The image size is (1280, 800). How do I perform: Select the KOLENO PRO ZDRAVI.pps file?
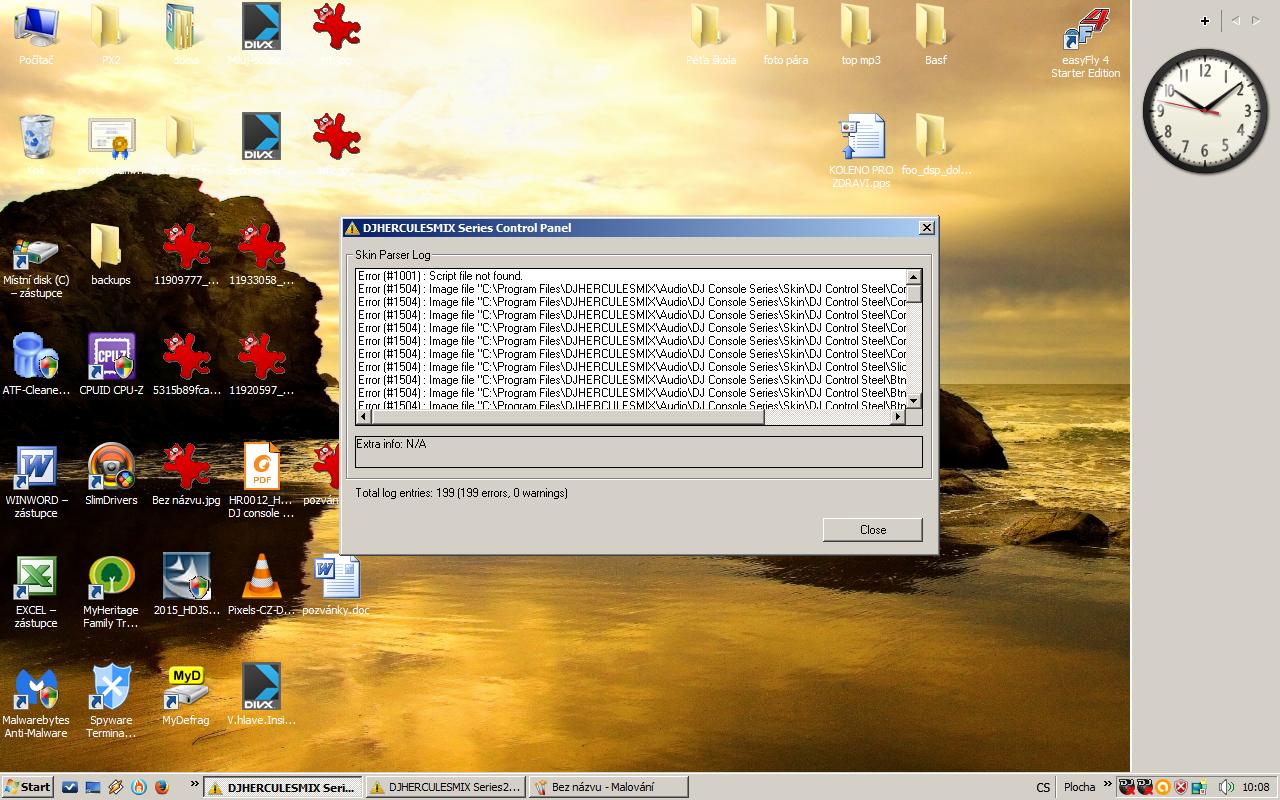pyautogui.click(x=861, y=151)
